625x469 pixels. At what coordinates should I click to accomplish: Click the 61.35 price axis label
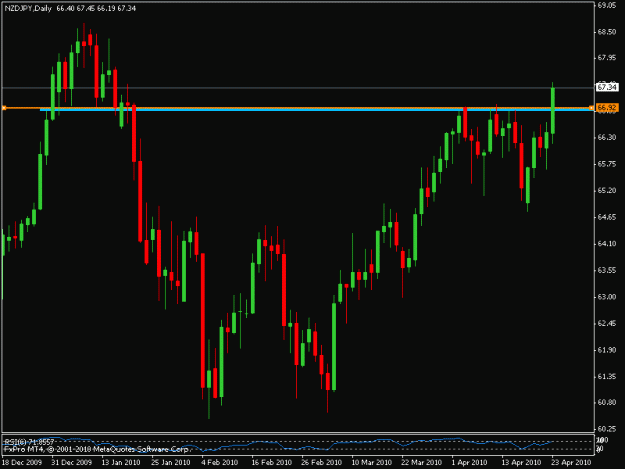tap(607, 376)
